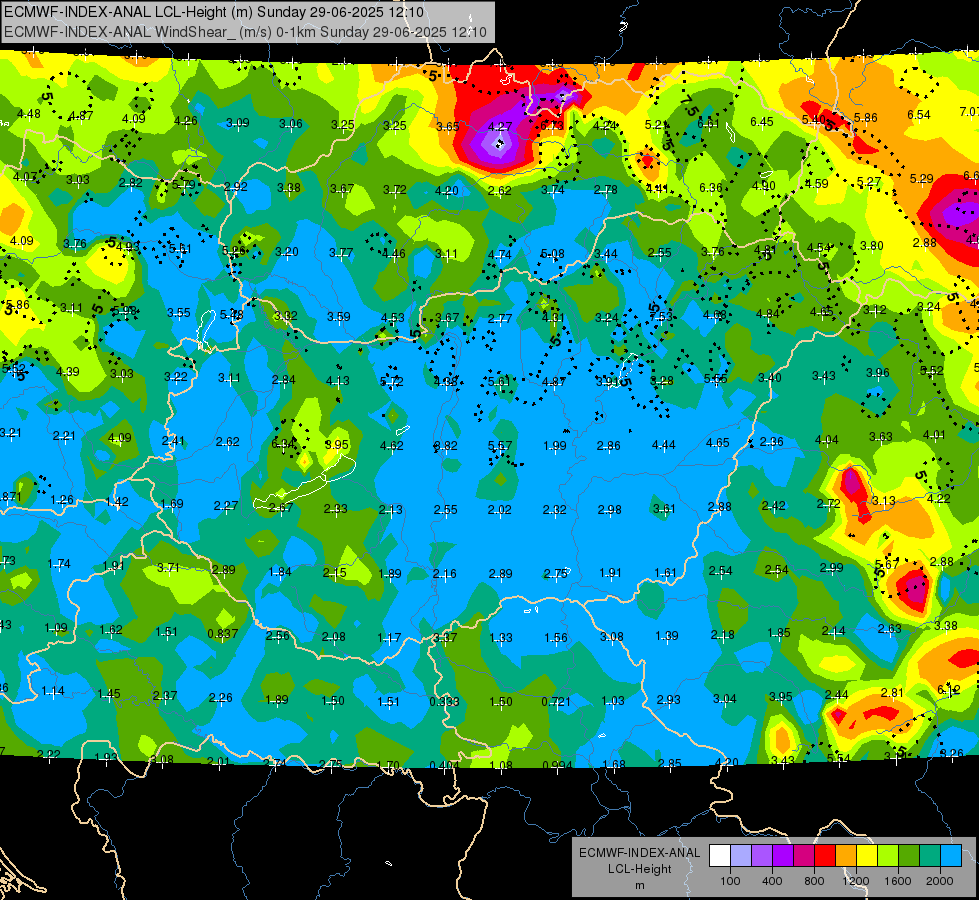Click the wind shear value 2.67 at Balaton
This screenshot has width=979, height=900.
[x=281, y=508]
